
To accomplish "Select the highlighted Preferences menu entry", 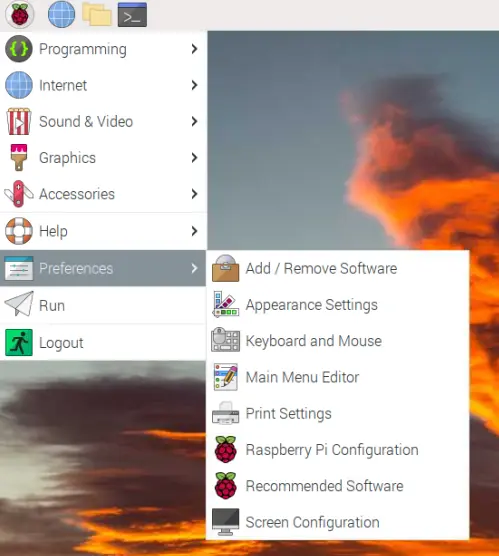I will pos(103,268).
